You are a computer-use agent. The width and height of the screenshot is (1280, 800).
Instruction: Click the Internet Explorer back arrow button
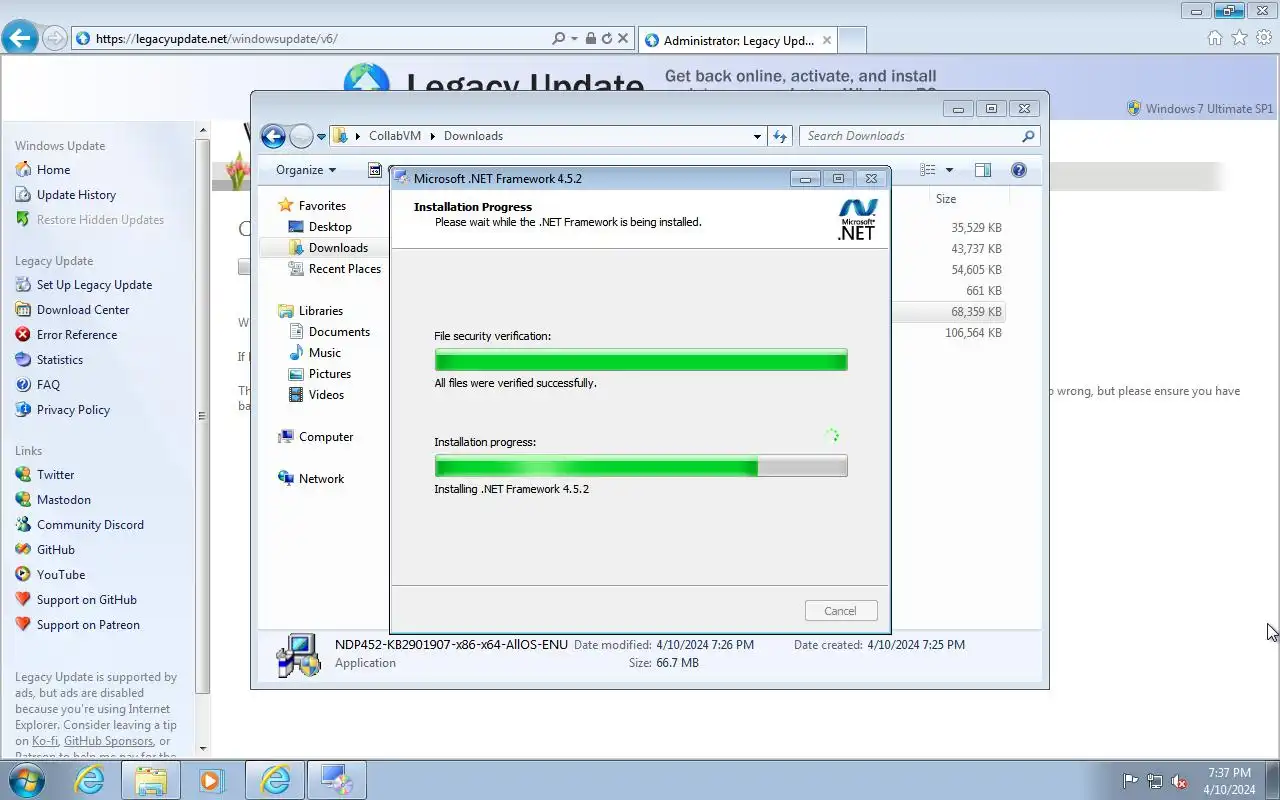19,38
